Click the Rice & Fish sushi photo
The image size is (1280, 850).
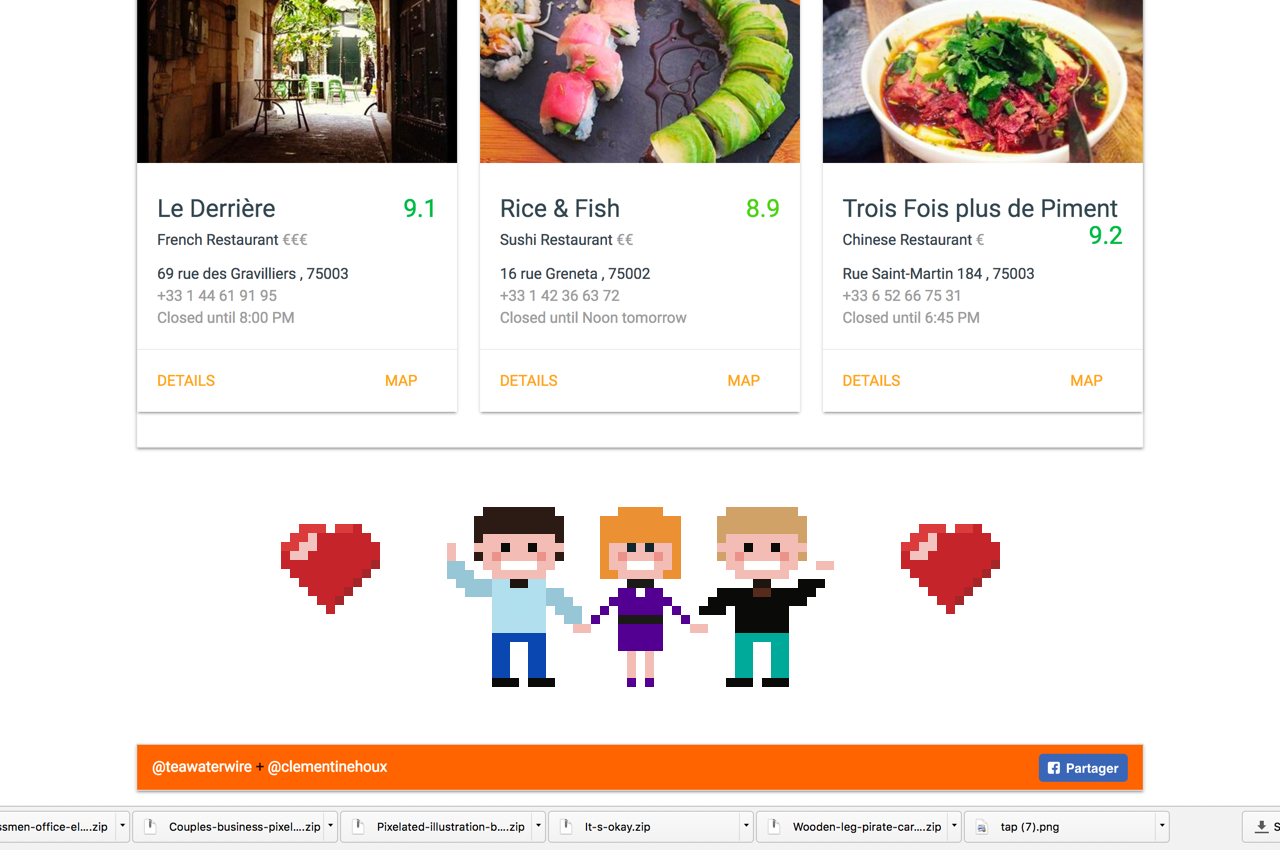640,81
